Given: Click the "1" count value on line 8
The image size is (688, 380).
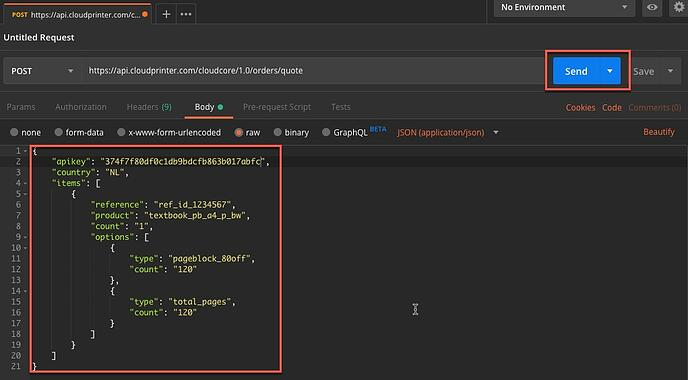Looking at the screenshot, I should pos(141,226).
